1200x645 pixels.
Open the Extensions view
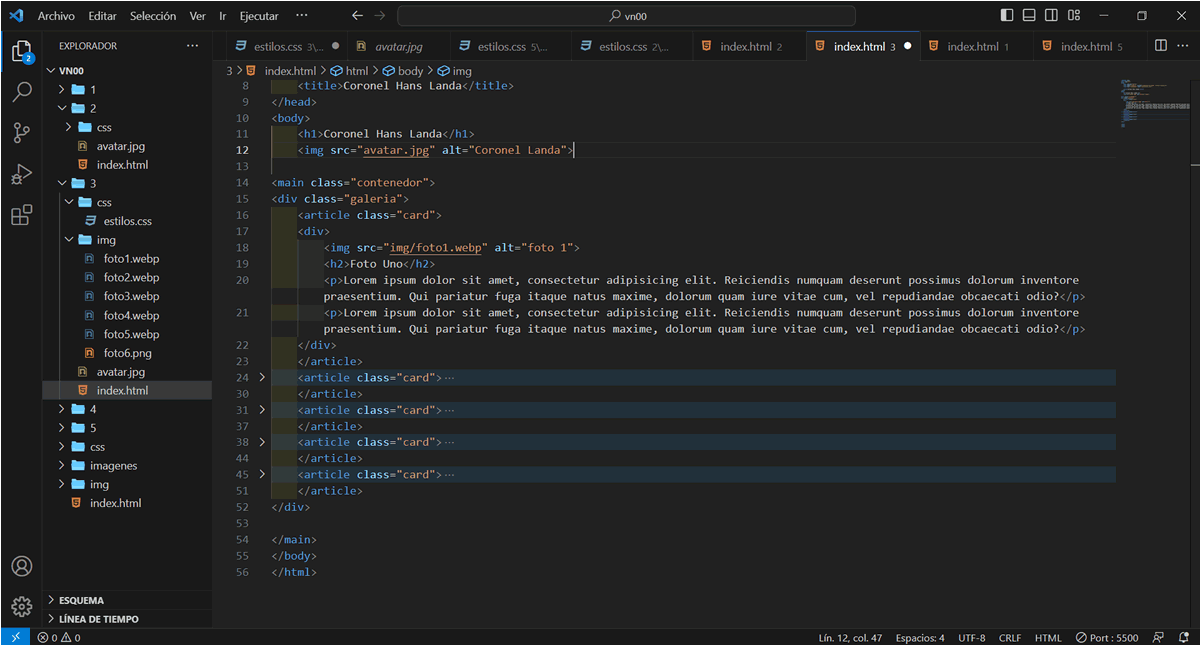22,215
